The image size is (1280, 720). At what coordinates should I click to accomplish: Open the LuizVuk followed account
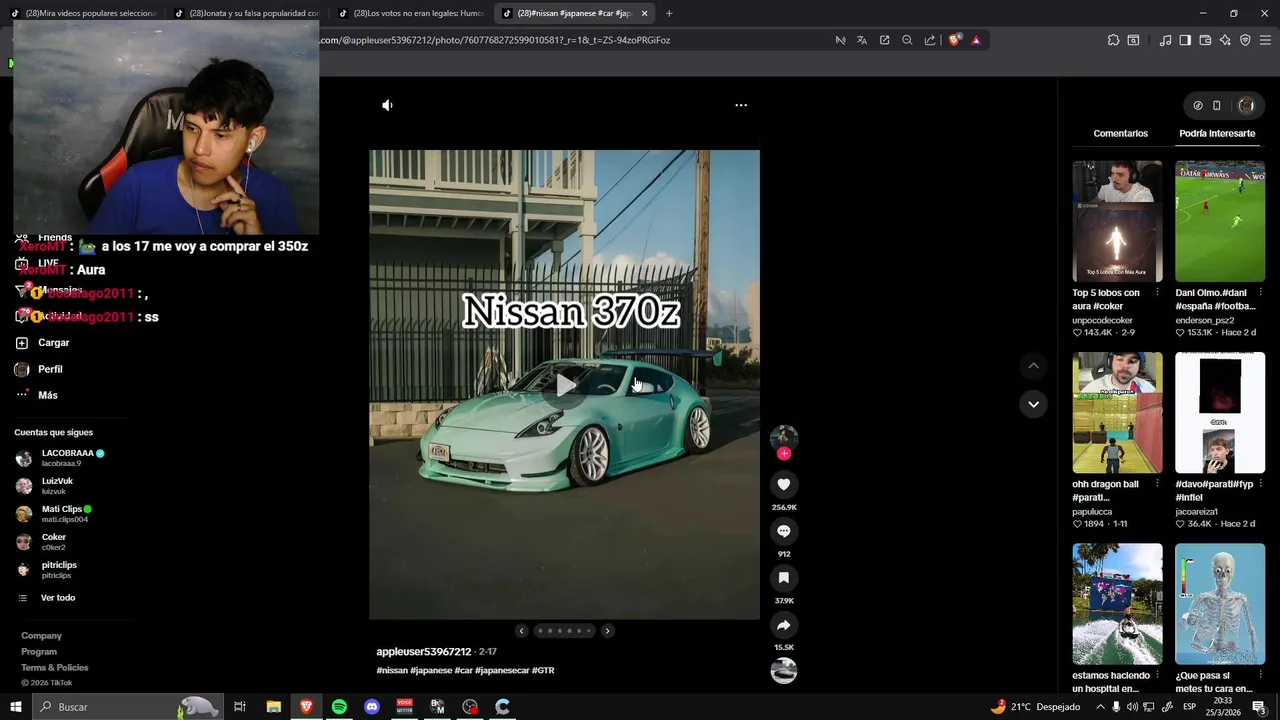44,486
